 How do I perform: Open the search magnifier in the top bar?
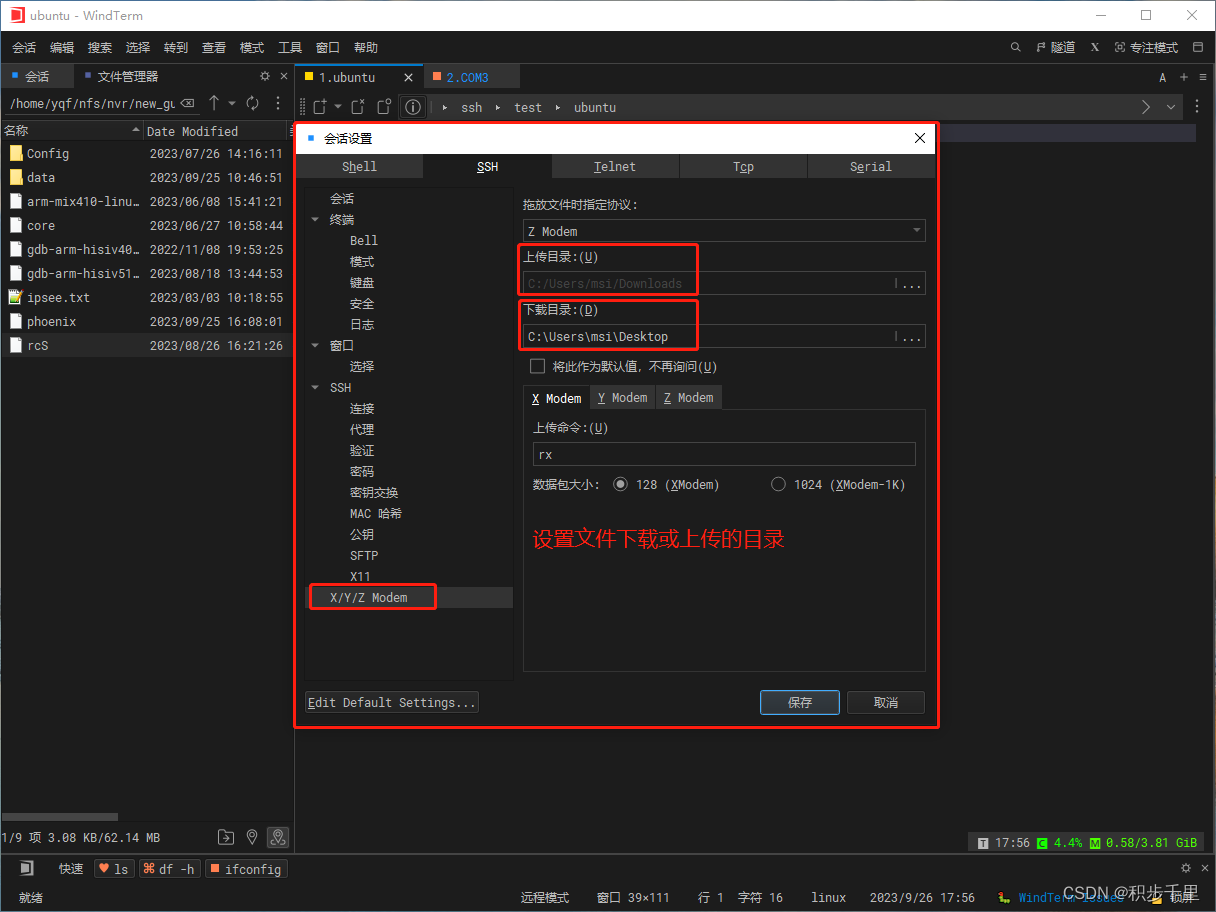click(1016, 48)
